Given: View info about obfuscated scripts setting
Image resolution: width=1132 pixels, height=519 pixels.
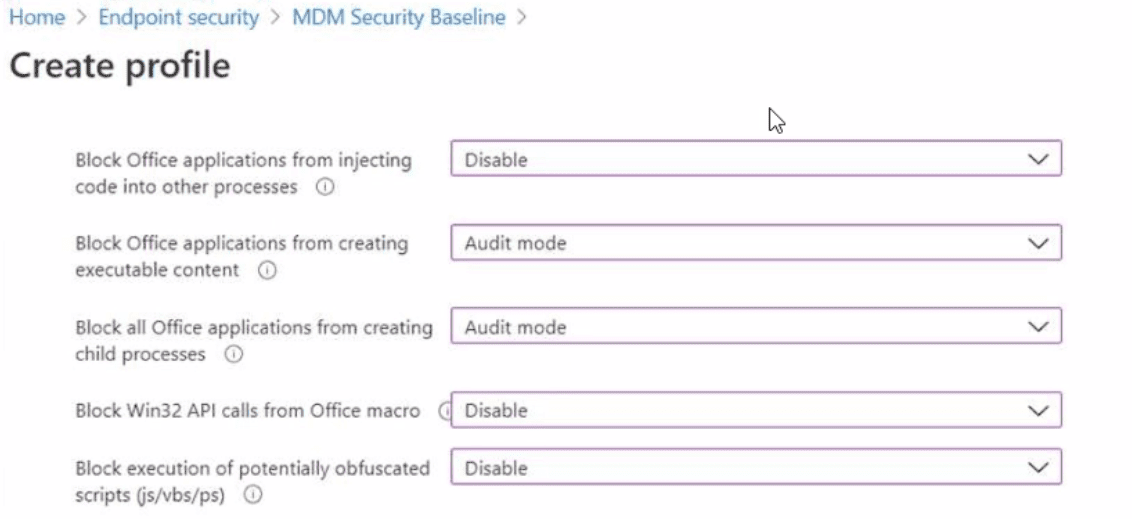Looking at the screenshot, I should [253, 494].
